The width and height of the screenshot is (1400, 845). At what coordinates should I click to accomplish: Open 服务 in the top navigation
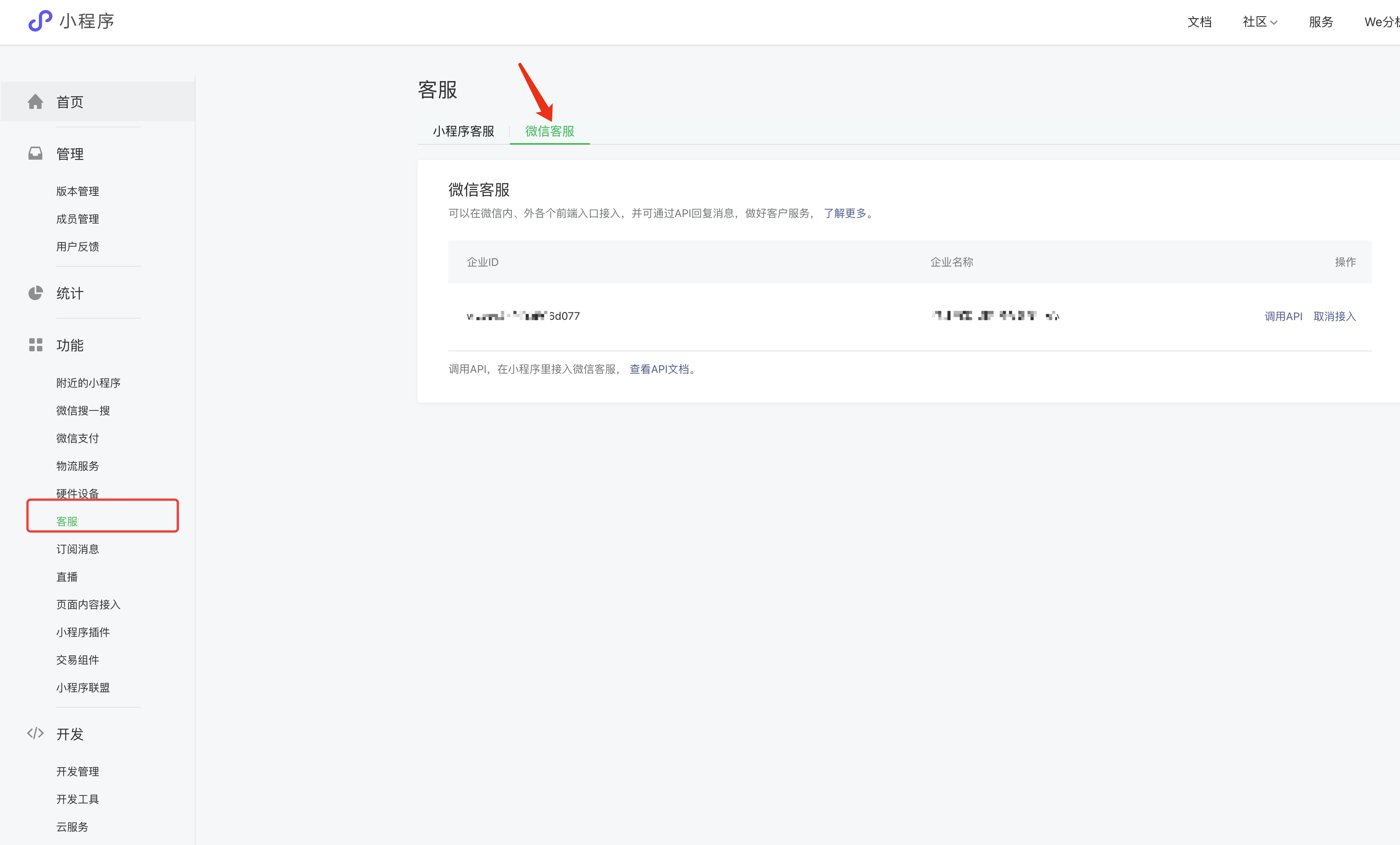[1321, 22]
